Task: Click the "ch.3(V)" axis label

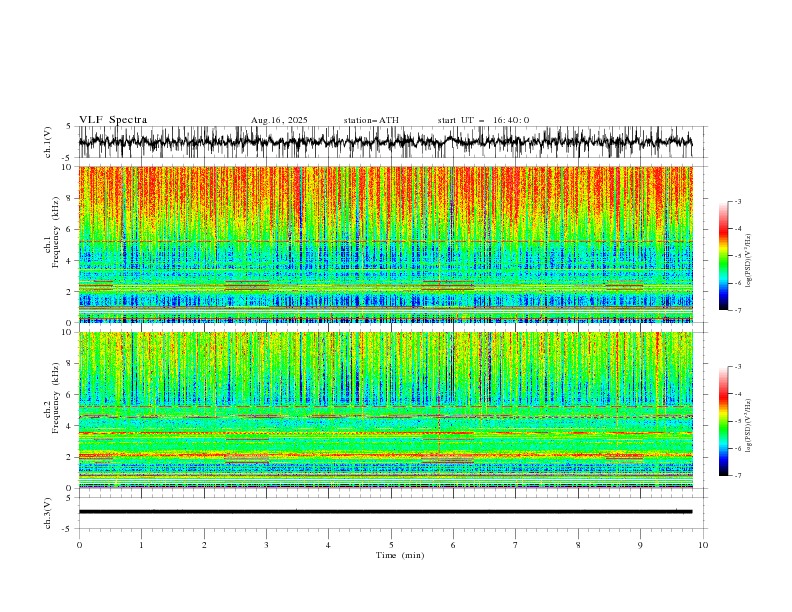Action: pos(48,513)
